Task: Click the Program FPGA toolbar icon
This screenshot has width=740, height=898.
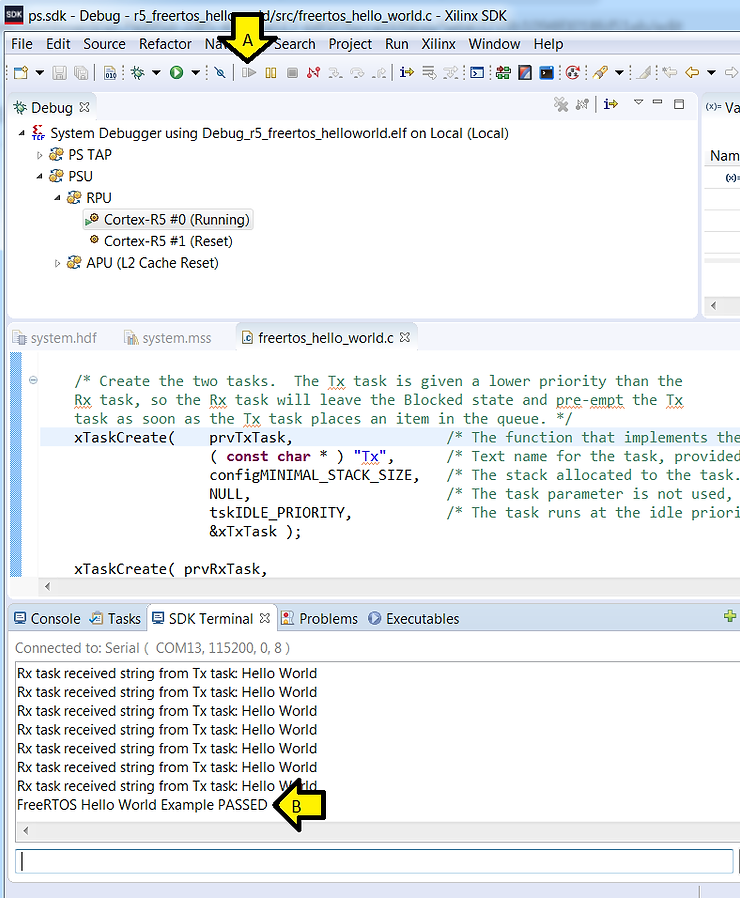Action: coord(503,73)
